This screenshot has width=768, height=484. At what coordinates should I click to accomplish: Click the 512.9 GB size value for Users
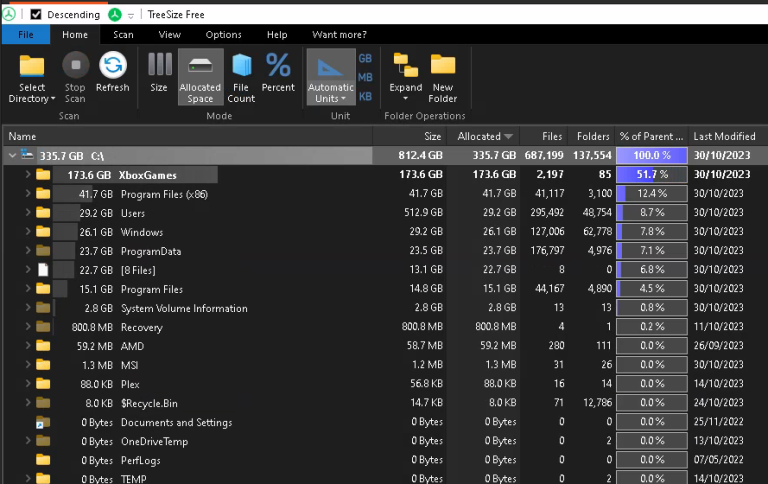click(423, 213)
